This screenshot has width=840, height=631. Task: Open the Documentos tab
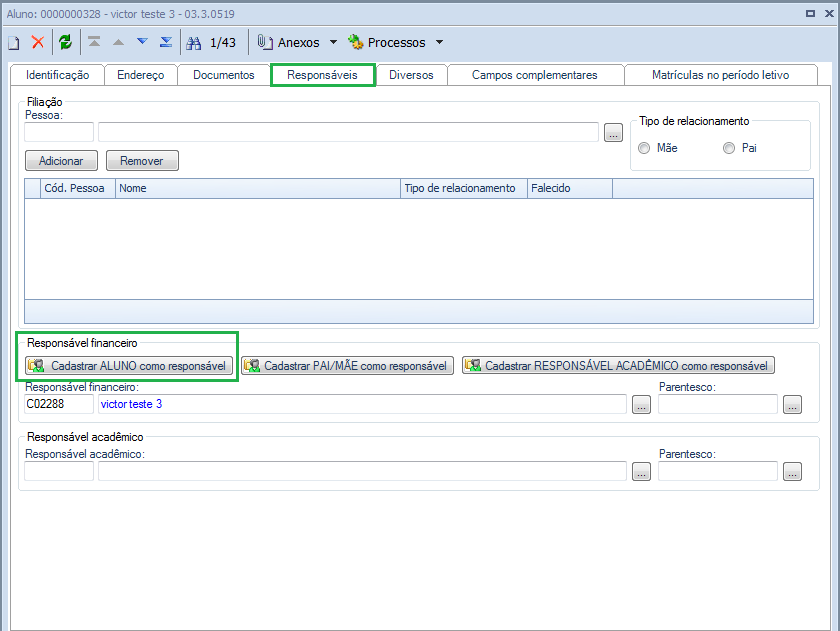pyautogui.click(x=224, y=75)
